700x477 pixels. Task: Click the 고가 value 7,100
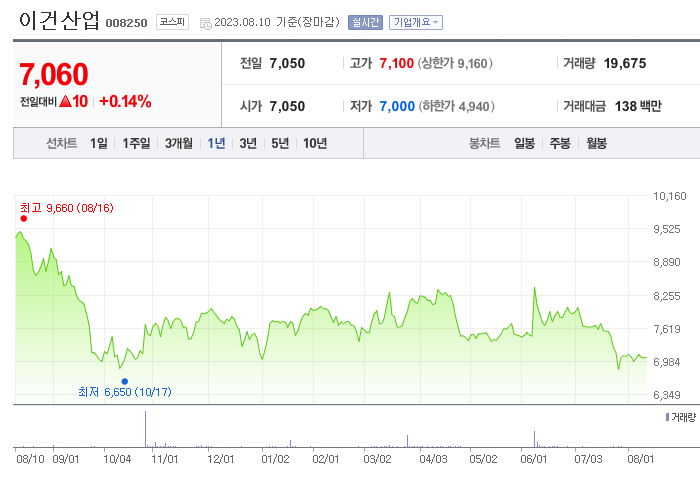point(396,63)
